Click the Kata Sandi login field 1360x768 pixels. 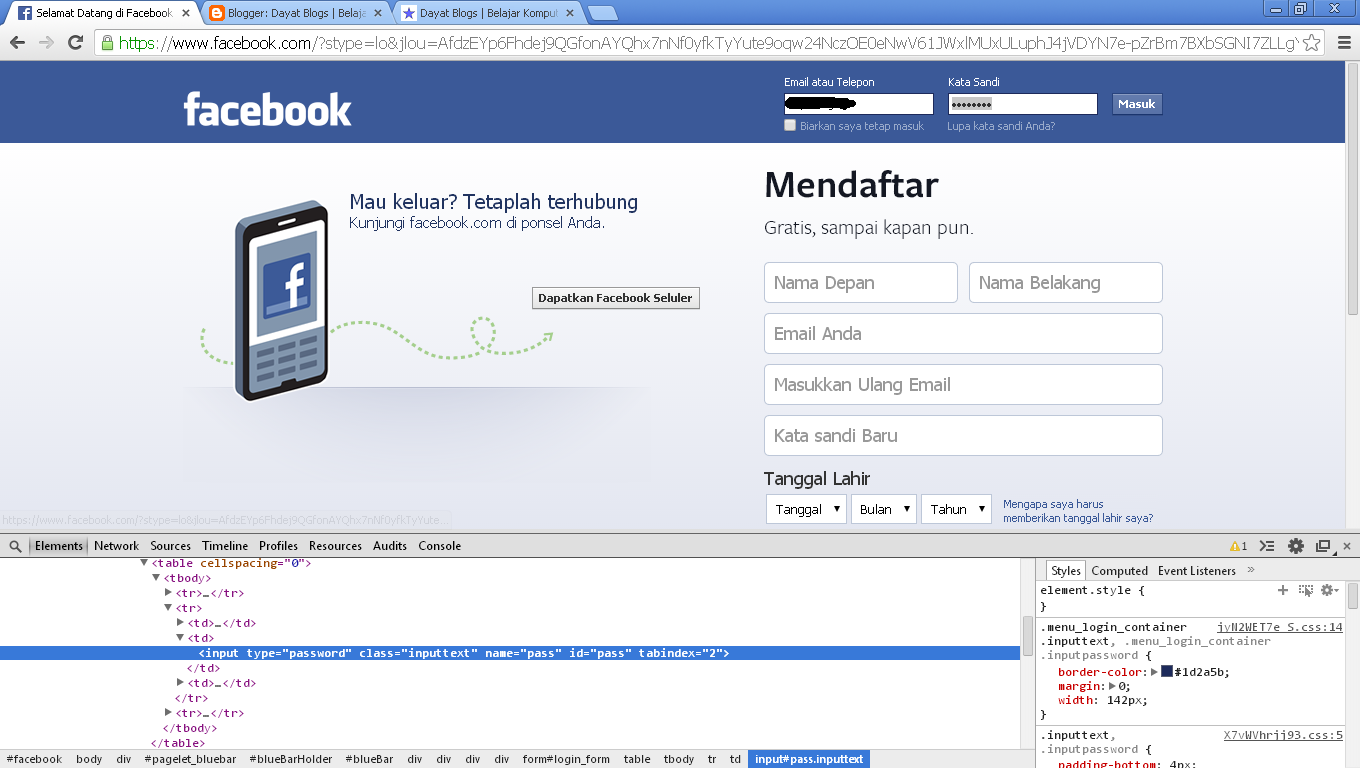[1023, 104]
